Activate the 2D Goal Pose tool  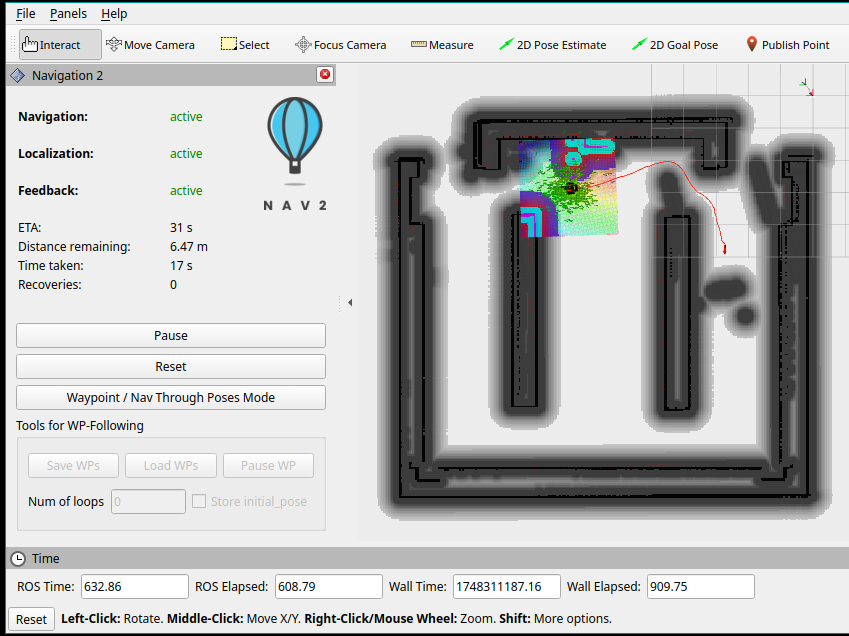(675, 45)
